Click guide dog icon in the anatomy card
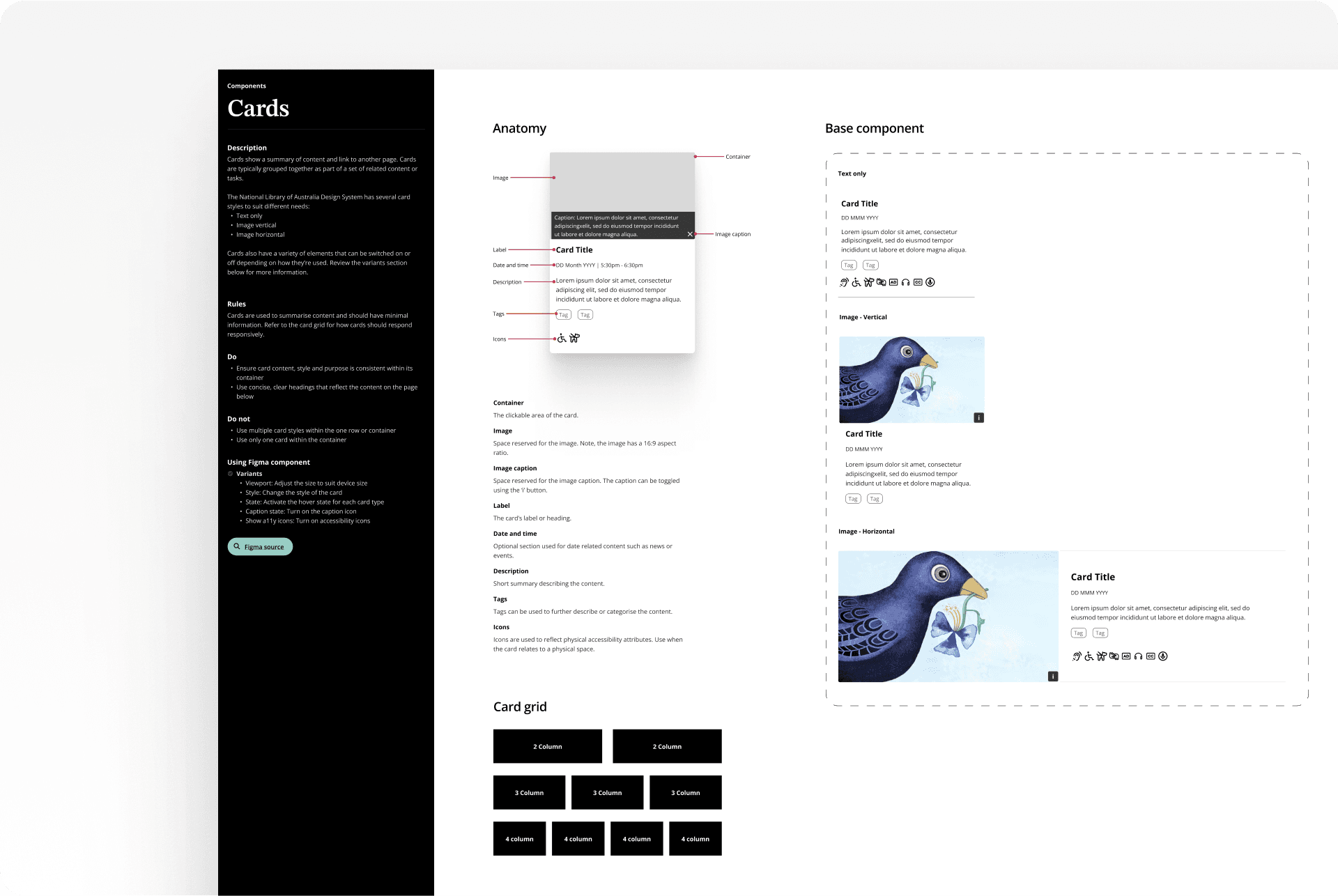 (574, 339)
